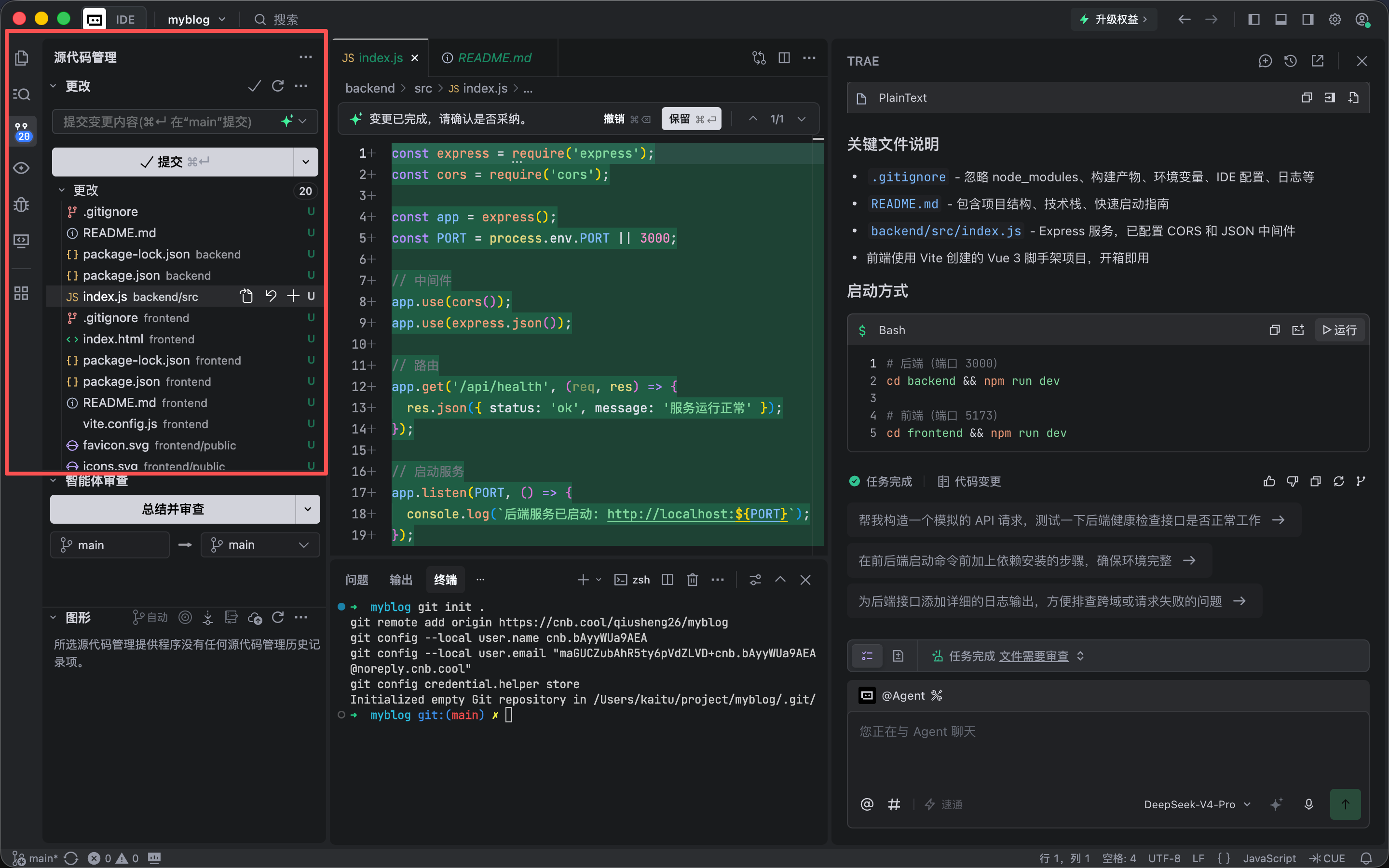
Task: Toggle the right secondary sidebar layout
Action: 1307,19
